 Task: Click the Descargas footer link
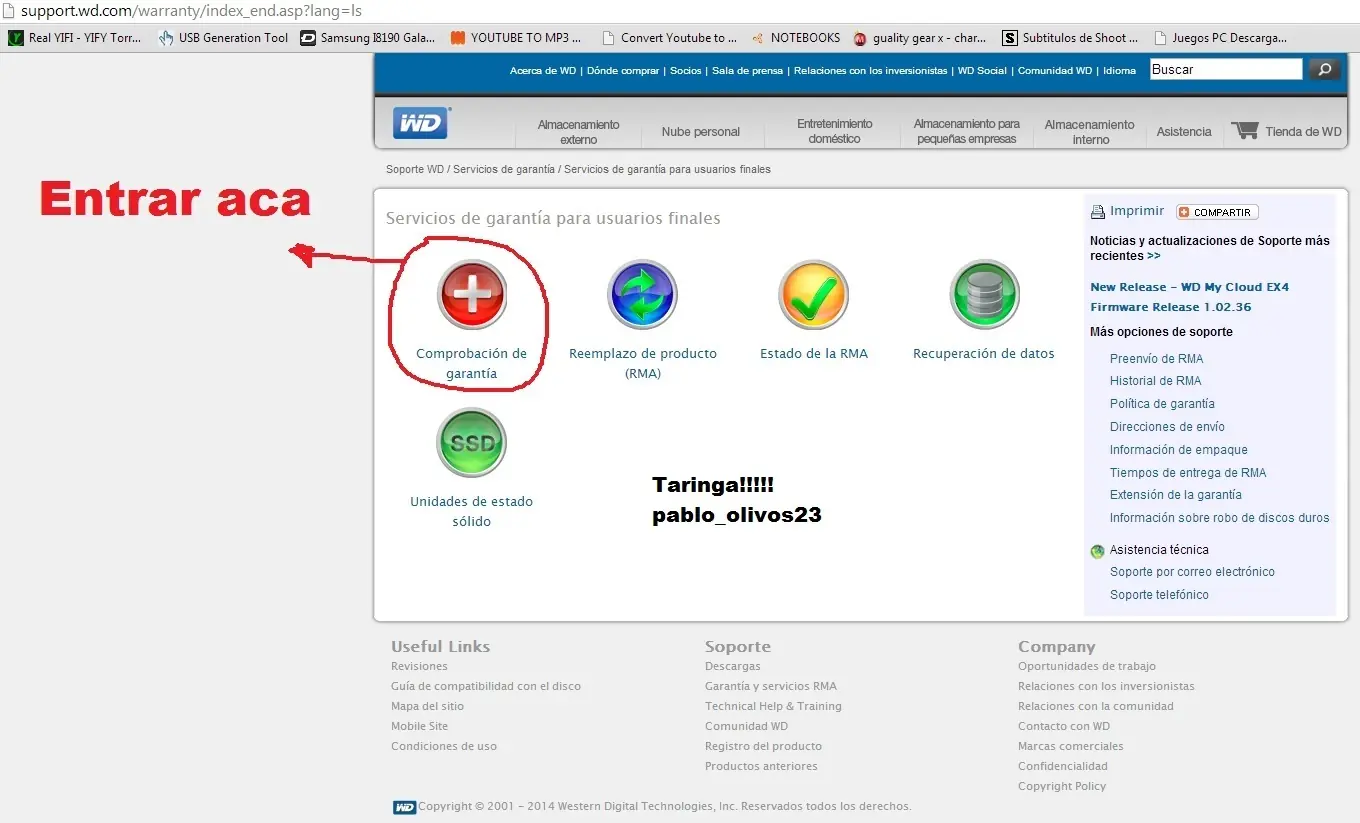coord(733,667)
